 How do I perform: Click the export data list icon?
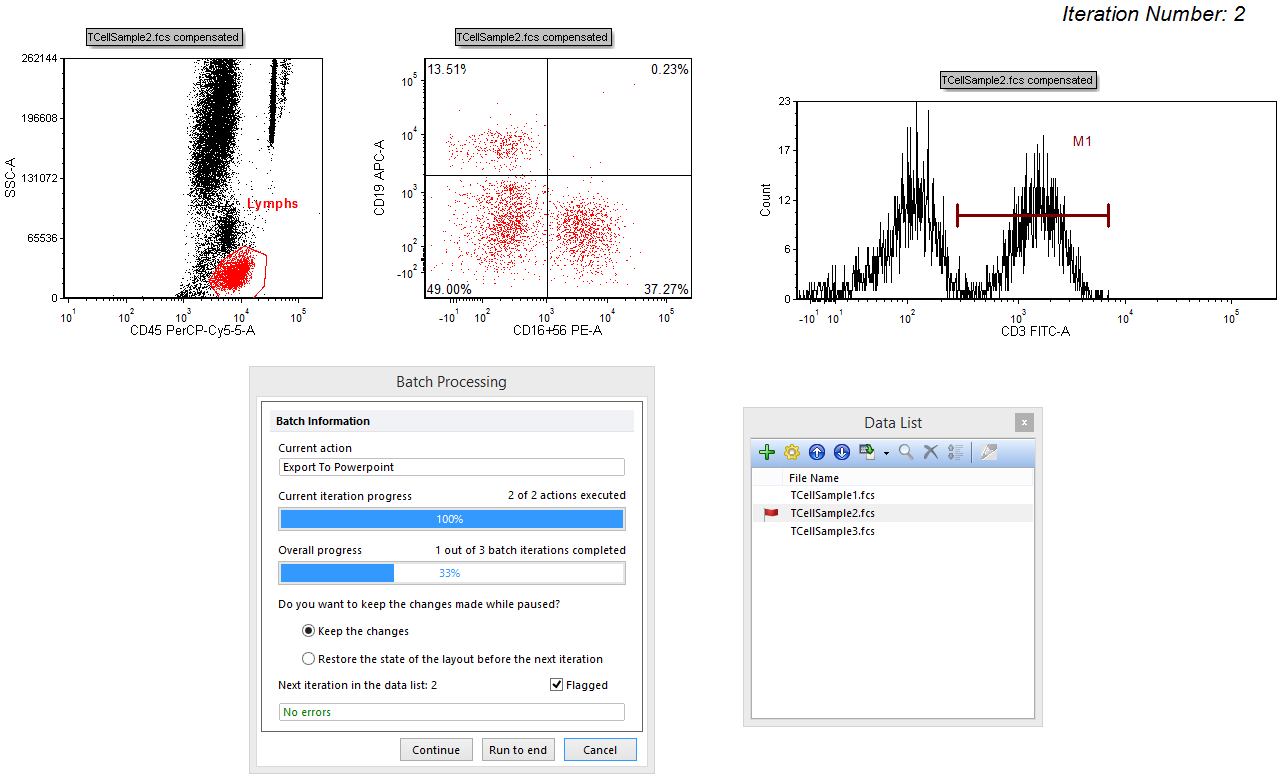coord(867,453)
